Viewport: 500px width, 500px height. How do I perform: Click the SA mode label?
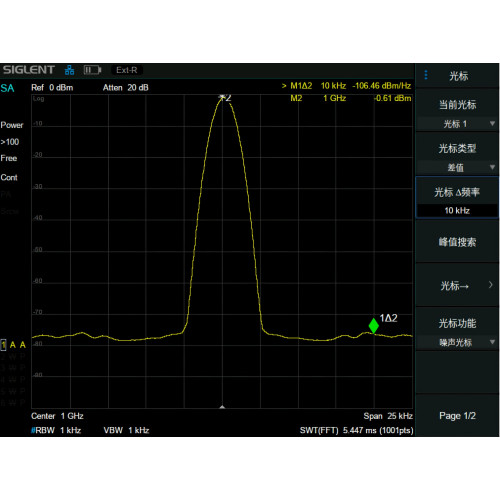click(7, 88)
